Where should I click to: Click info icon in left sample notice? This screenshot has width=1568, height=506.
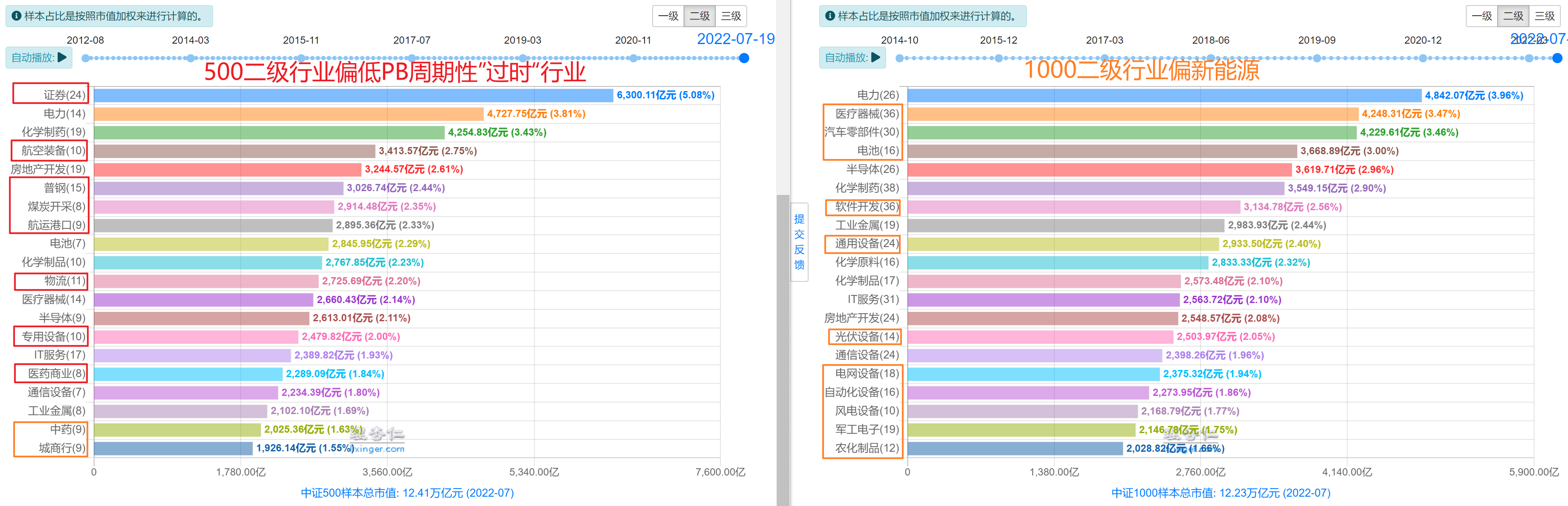click(17, 16)
